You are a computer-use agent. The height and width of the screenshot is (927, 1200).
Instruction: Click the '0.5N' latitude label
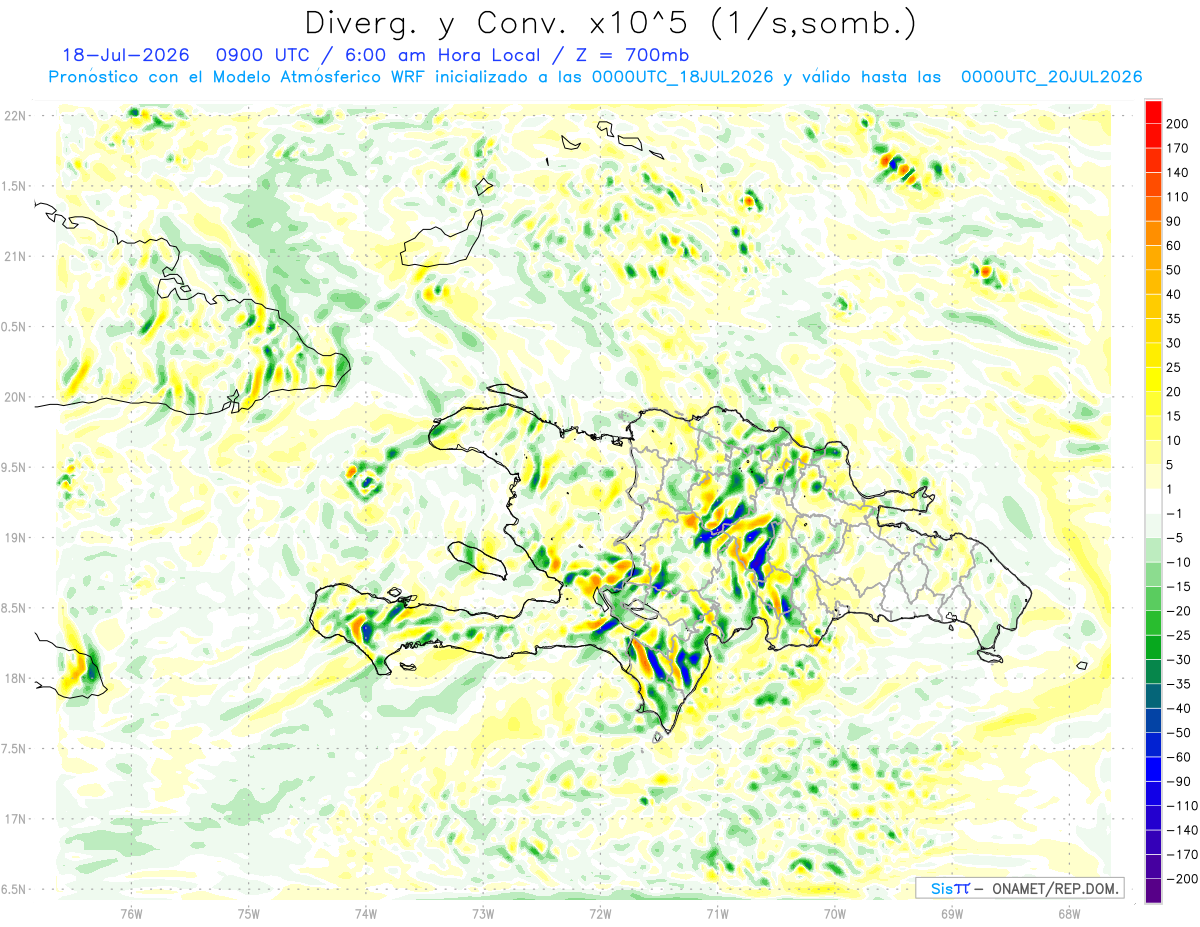point(14,327)
